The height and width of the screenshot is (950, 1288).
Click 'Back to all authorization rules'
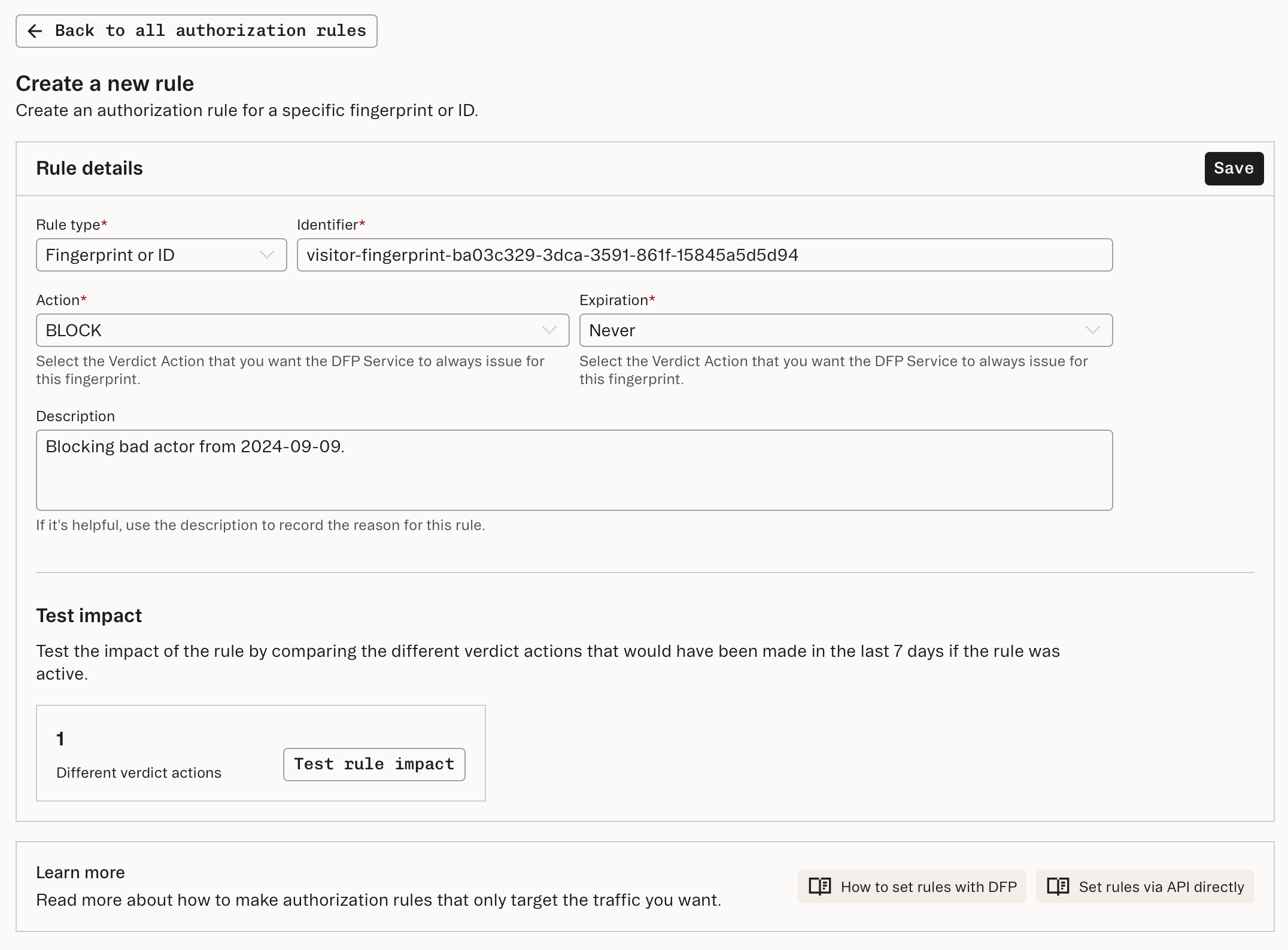coord(196,31)
